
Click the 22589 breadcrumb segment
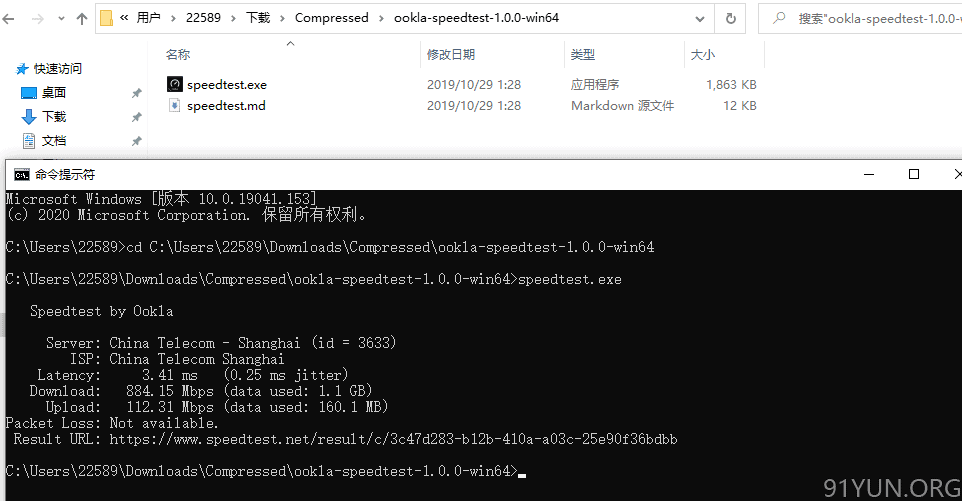pyautogui.click(x=203, y=18)
